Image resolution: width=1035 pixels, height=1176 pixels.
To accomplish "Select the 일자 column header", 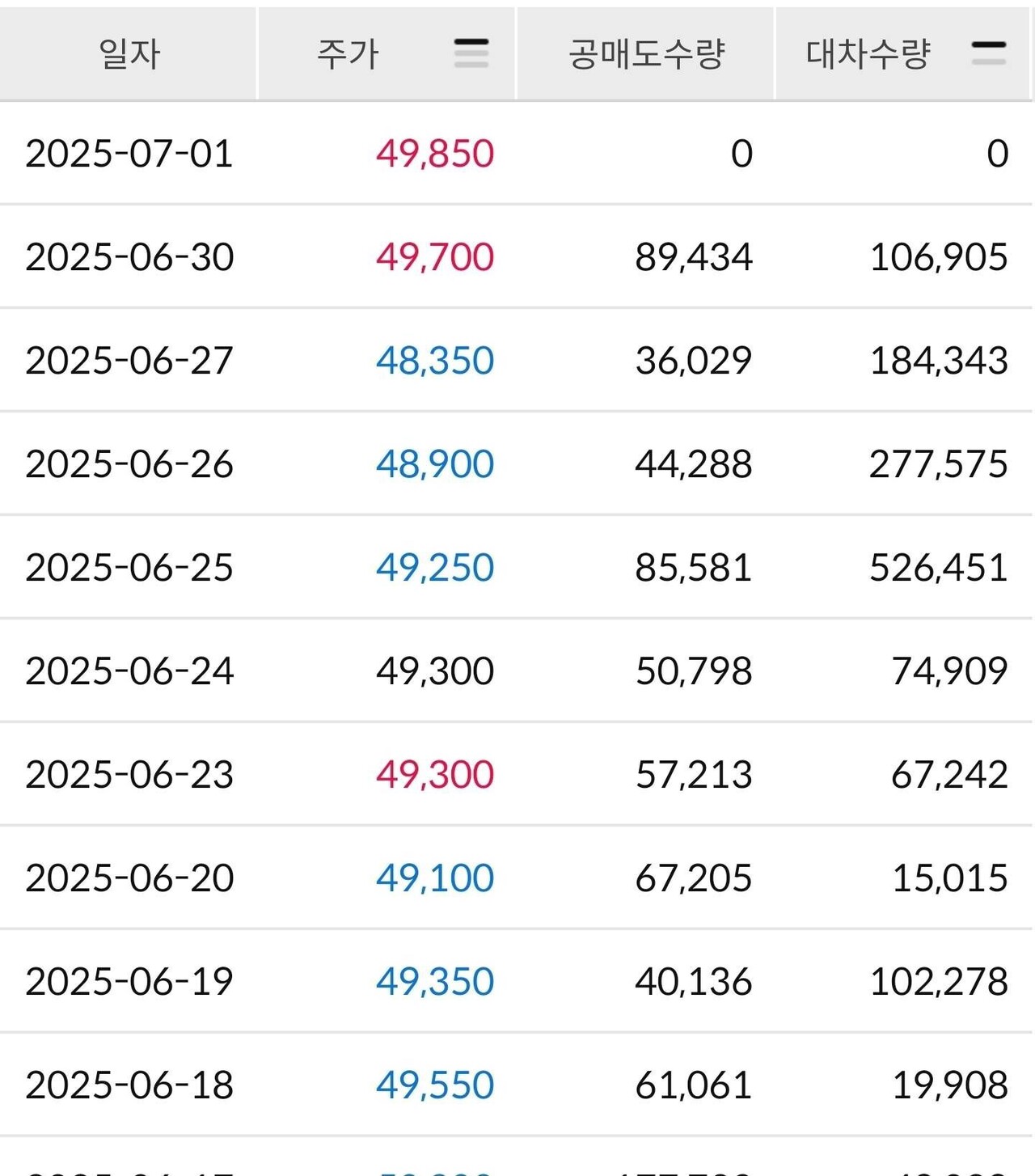I will coord(129,54).
